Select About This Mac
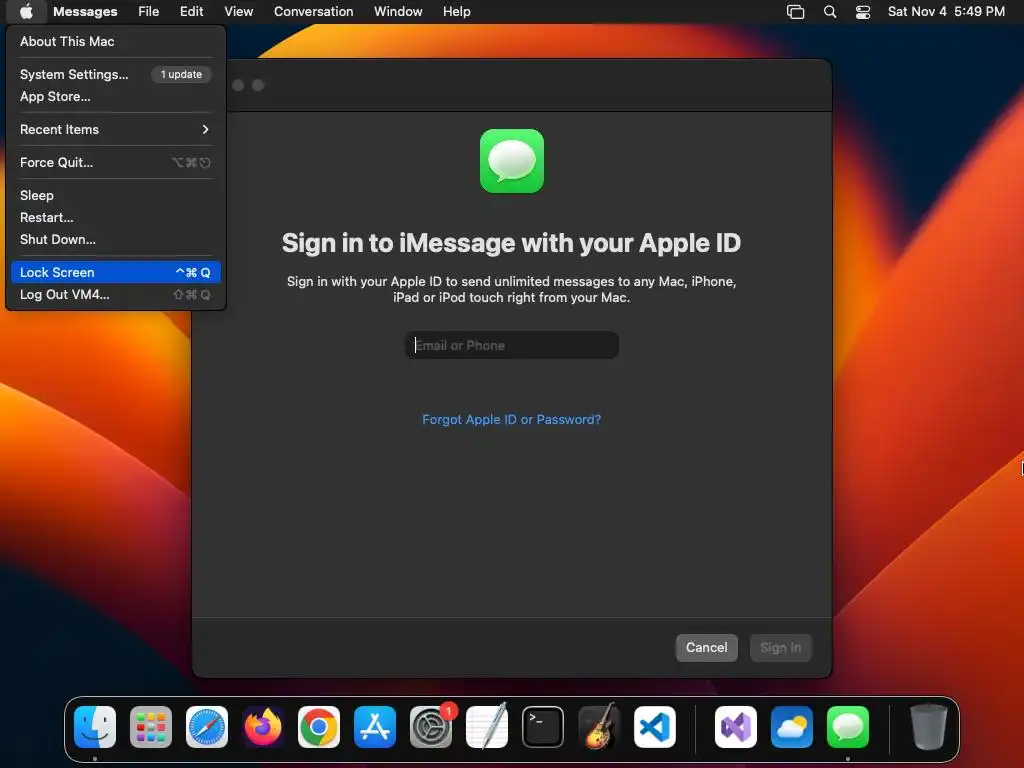1024x768 pixels. click(116, 41)
